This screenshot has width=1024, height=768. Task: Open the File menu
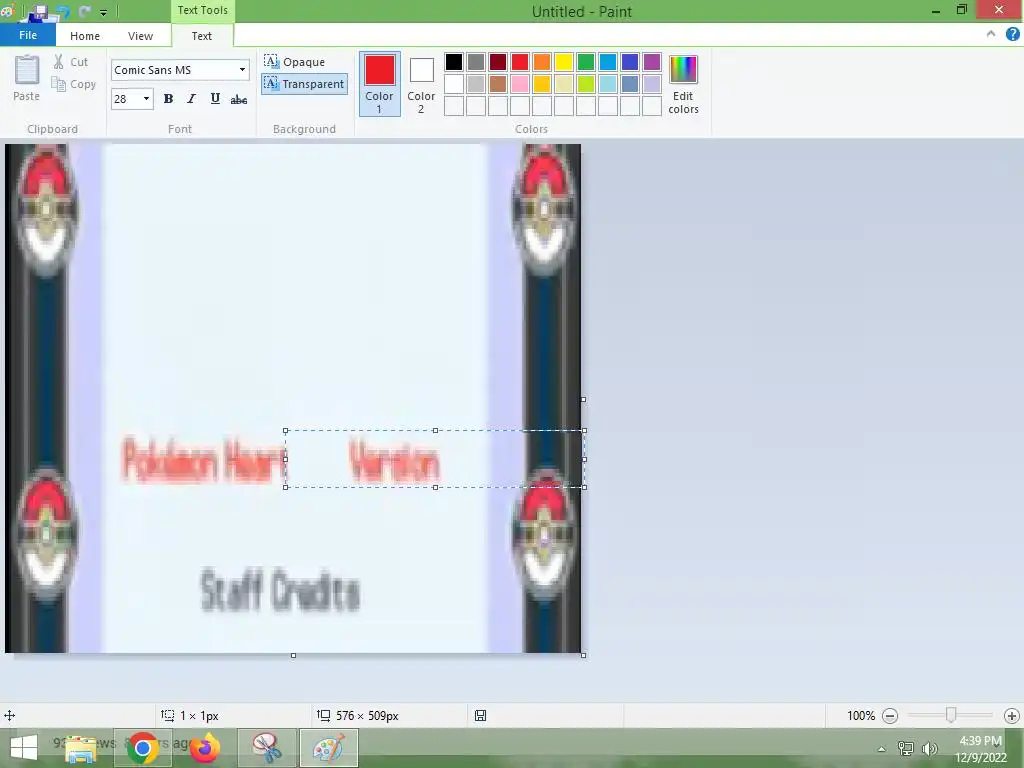[27, 35]
